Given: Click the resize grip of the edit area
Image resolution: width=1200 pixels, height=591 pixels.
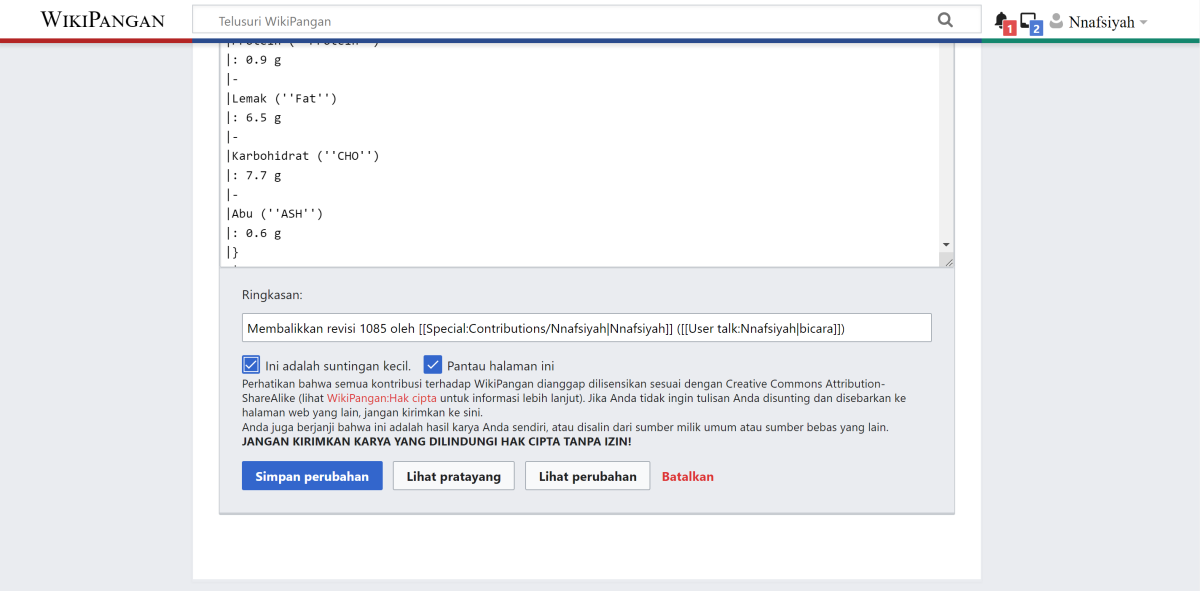Looking at the screenshot, I should tap(947, 260).
